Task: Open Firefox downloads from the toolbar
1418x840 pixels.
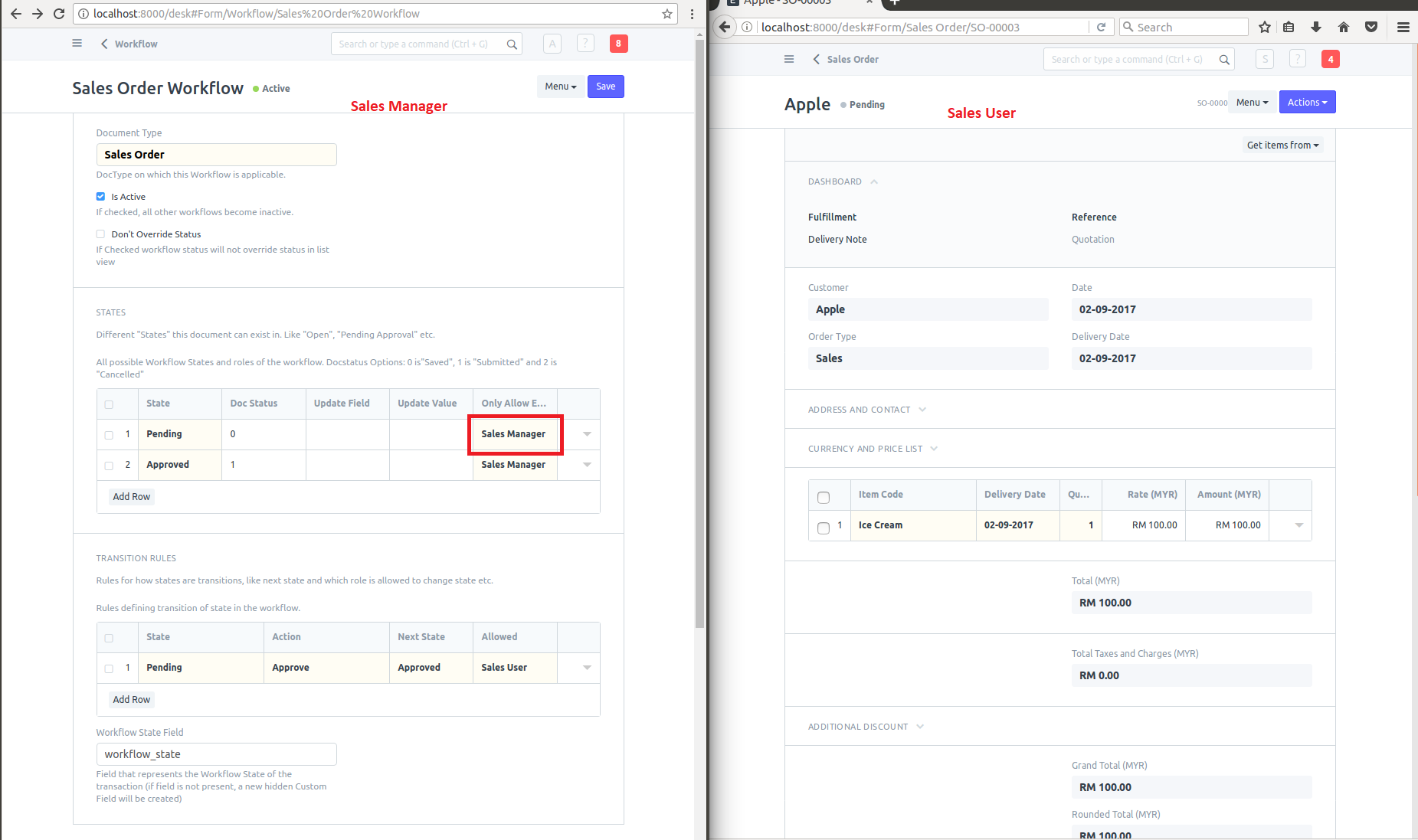Action: point(1316,27)
